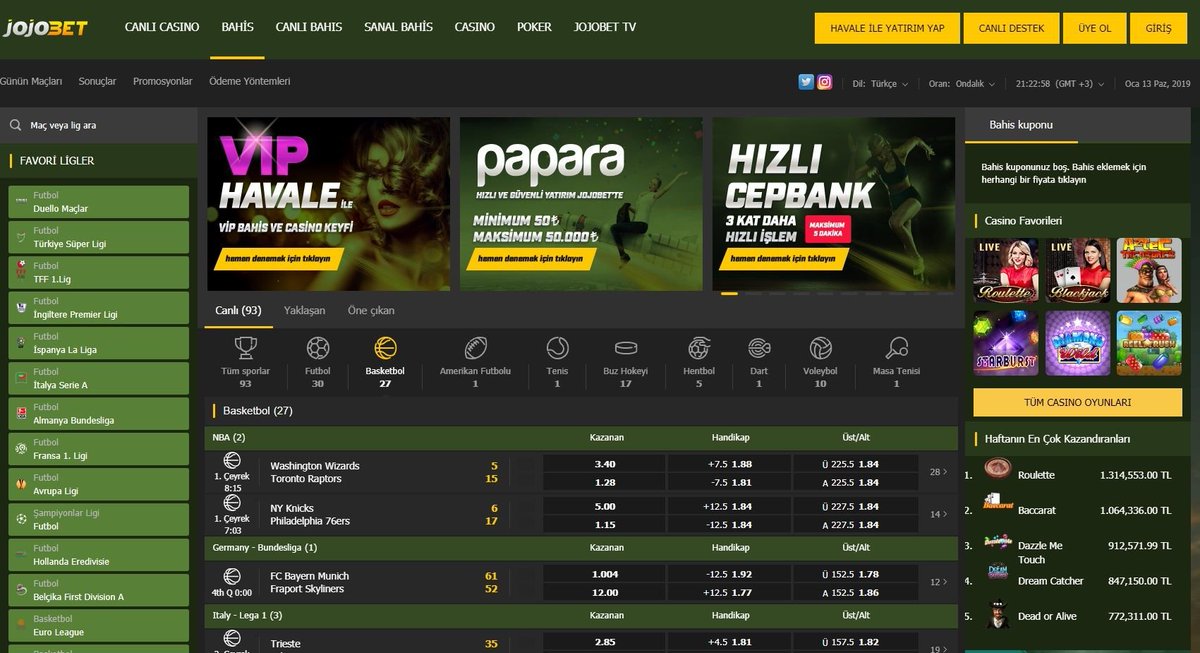Open the CANLI BAHİS menu
Screen dimensions: 1200x653
(309, 27)
